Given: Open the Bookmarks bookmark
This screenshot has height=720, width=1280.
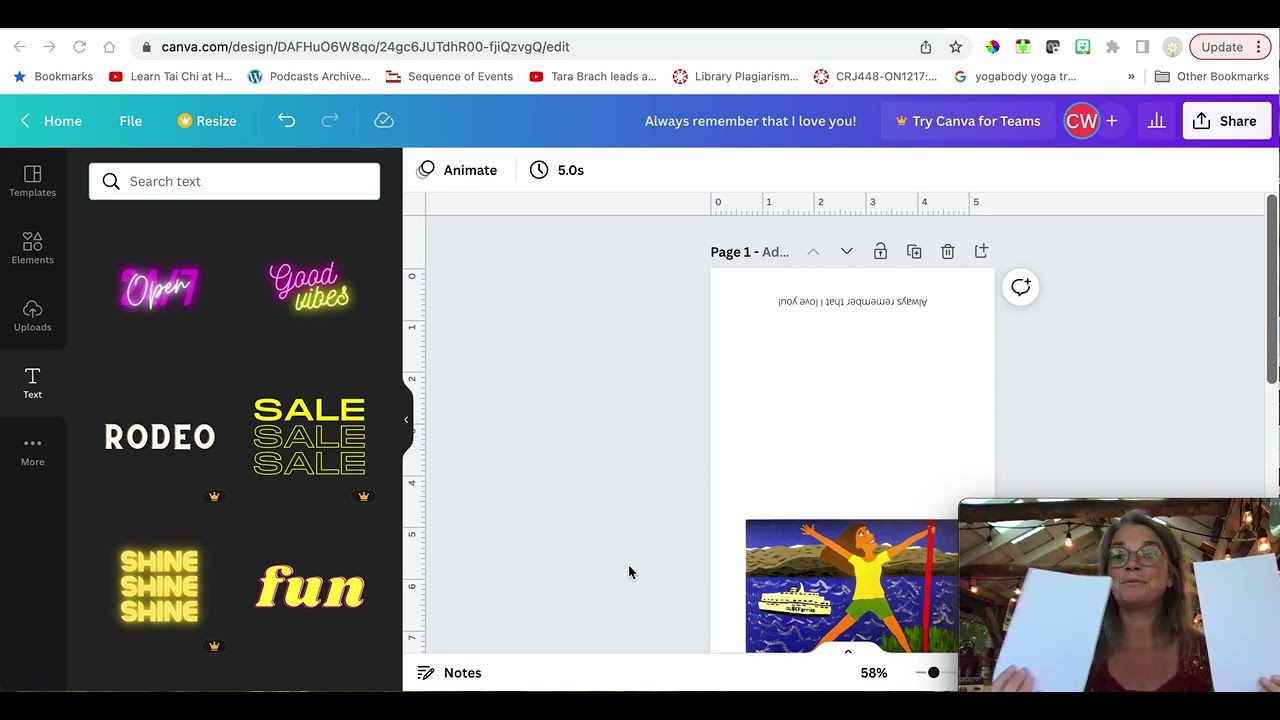Looking at the screenshot, I should [53, 76].
